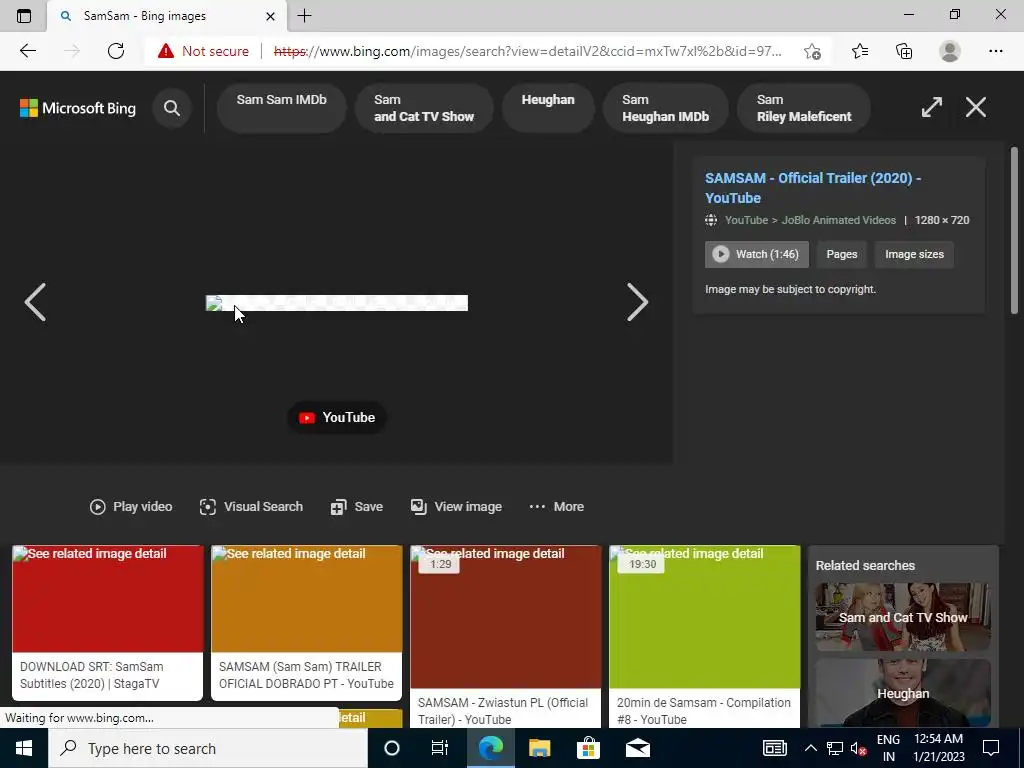Open File Explorer from taskbar
Image resolution: width=1024 pixels, height=768 pixels.
coord(539,748)
